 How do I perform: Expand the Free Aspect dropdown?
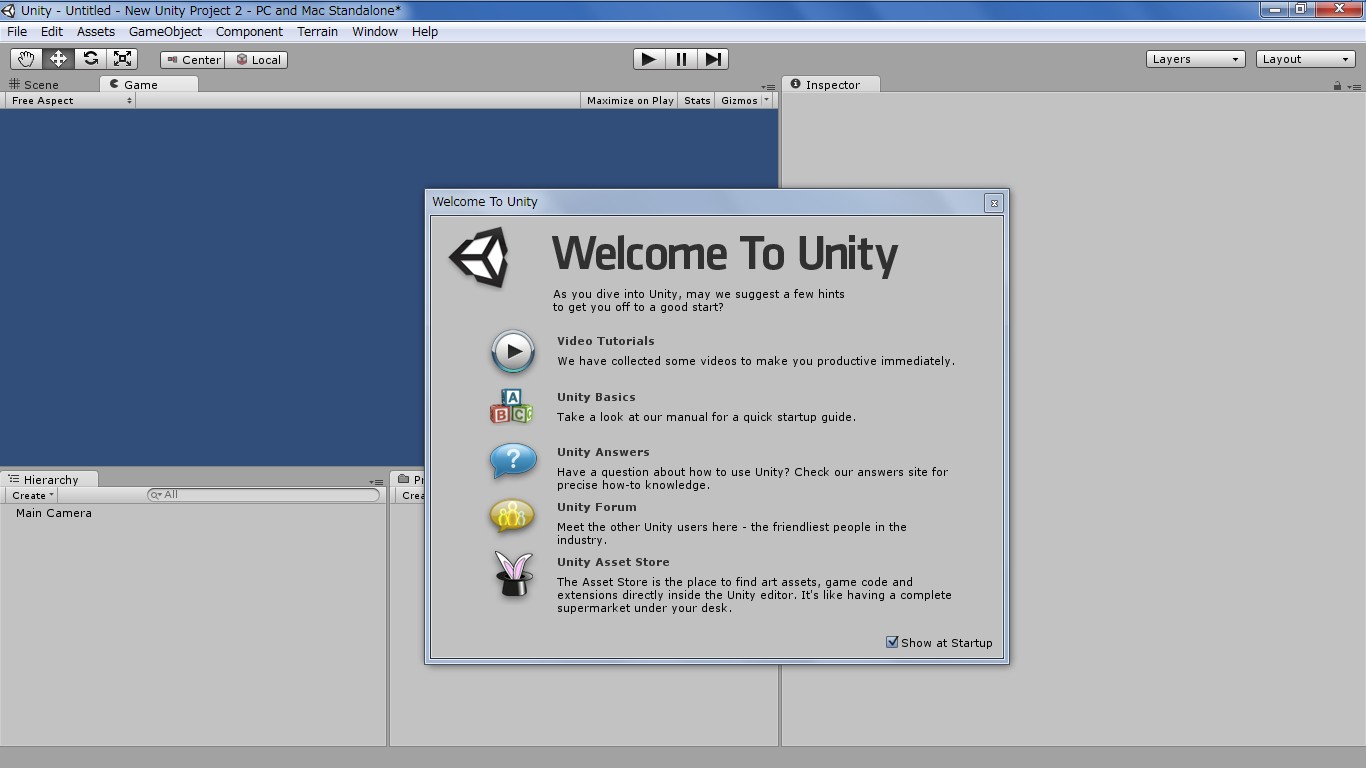point(70,100)
